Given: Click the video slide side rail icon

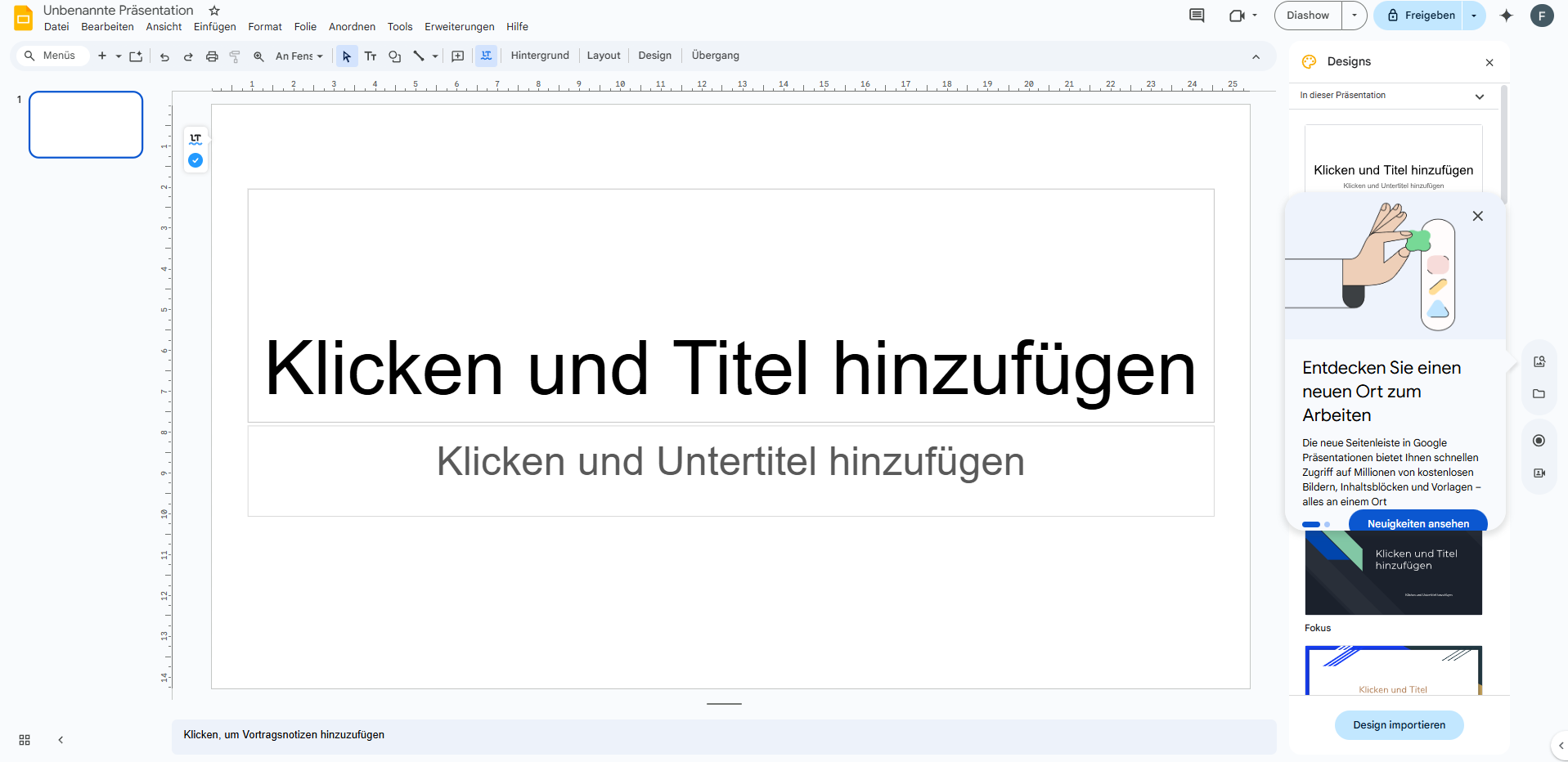Looking at the screenshot, I should 1539,473.
